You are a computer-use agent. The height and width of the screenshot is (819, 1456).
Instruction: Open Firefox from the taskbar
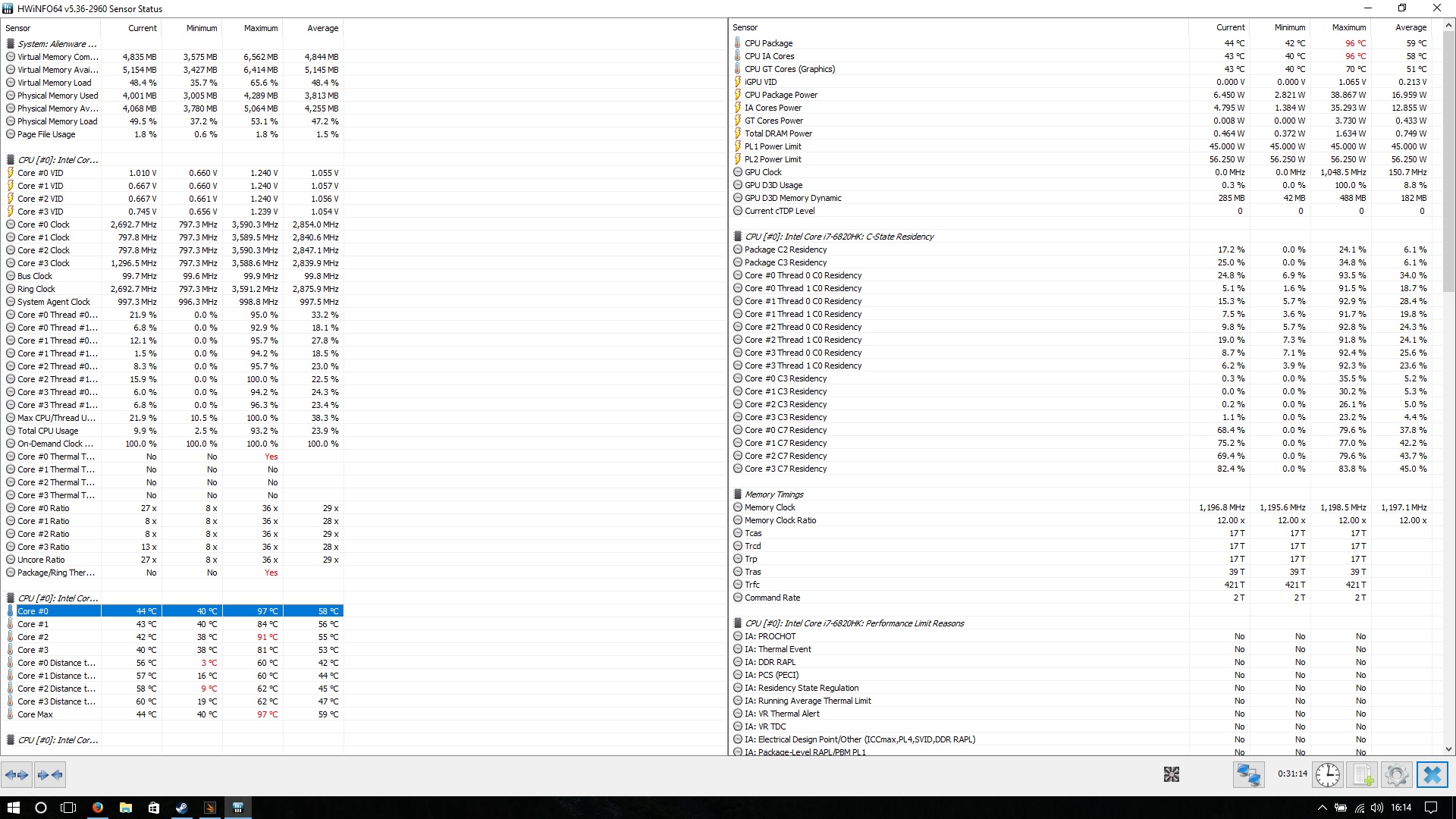click(98, 808)
